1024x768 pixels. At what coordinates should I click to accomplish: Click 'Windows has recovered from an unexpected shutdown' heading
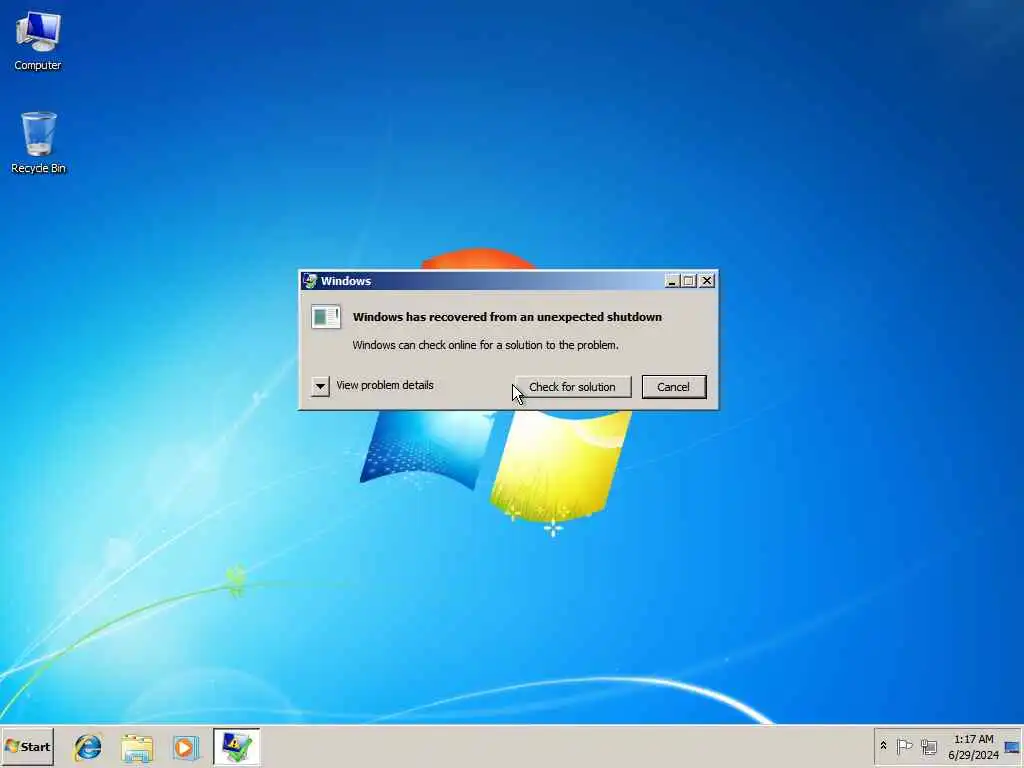click(507, 317)
